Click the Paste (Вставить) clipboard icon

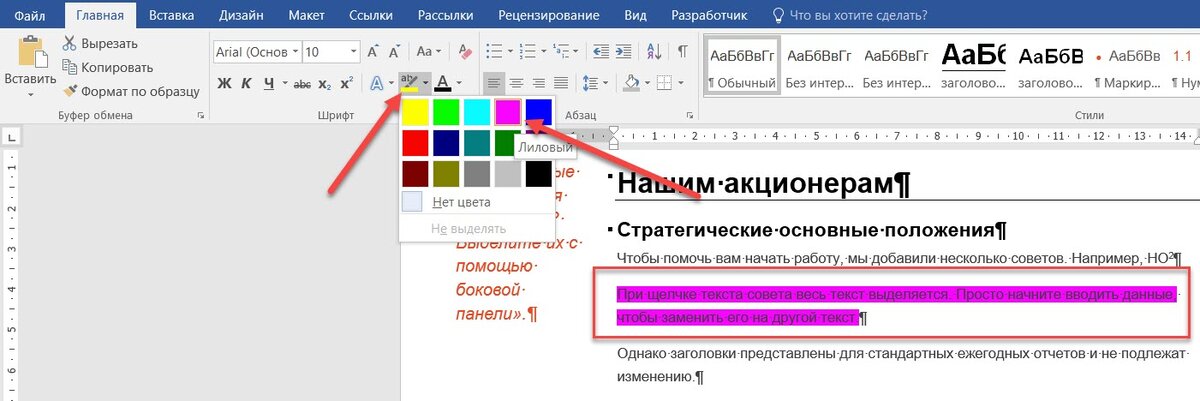(x=32, y=52)
